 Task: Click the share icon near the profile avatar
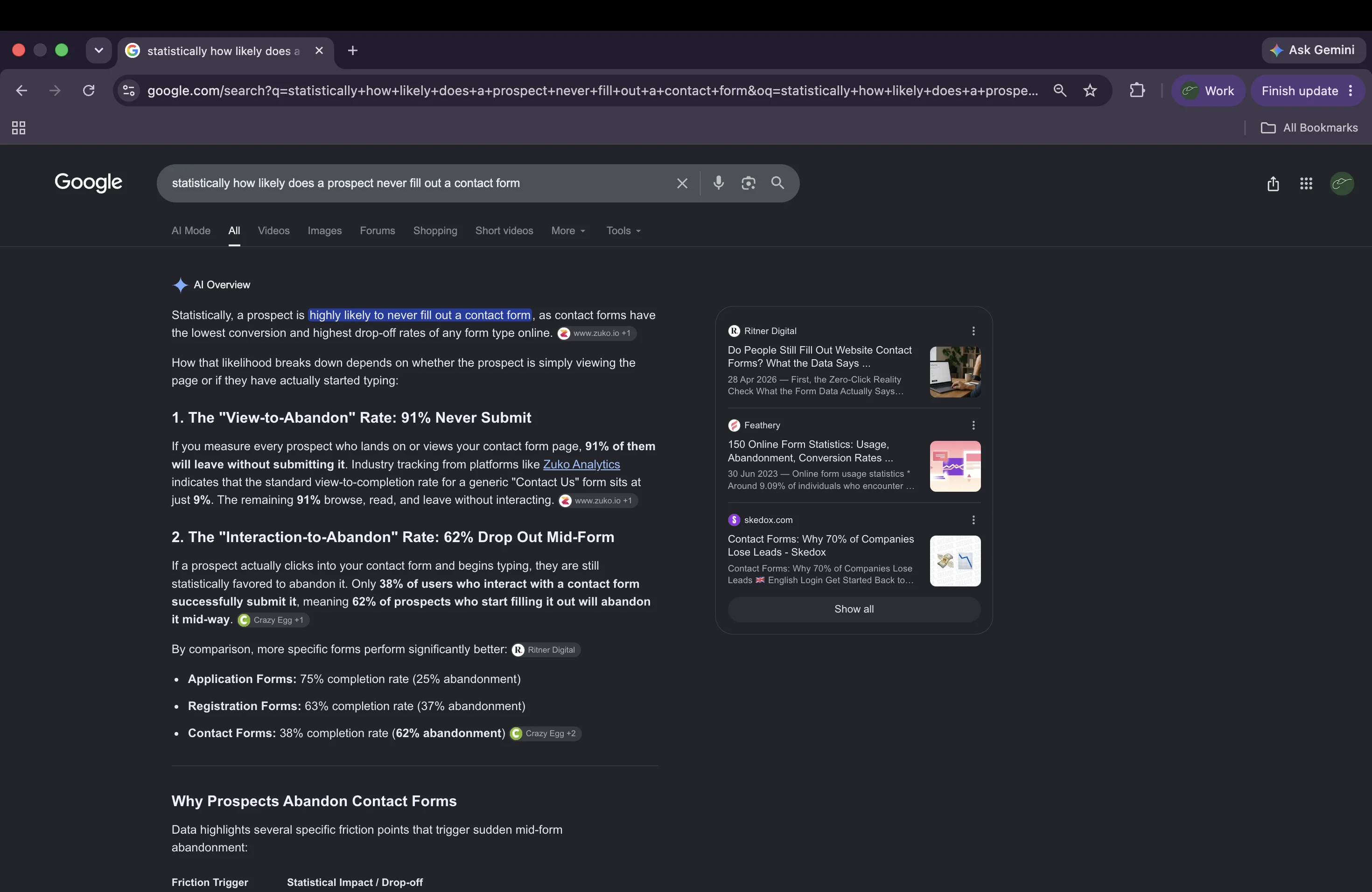pos(1273,184)
